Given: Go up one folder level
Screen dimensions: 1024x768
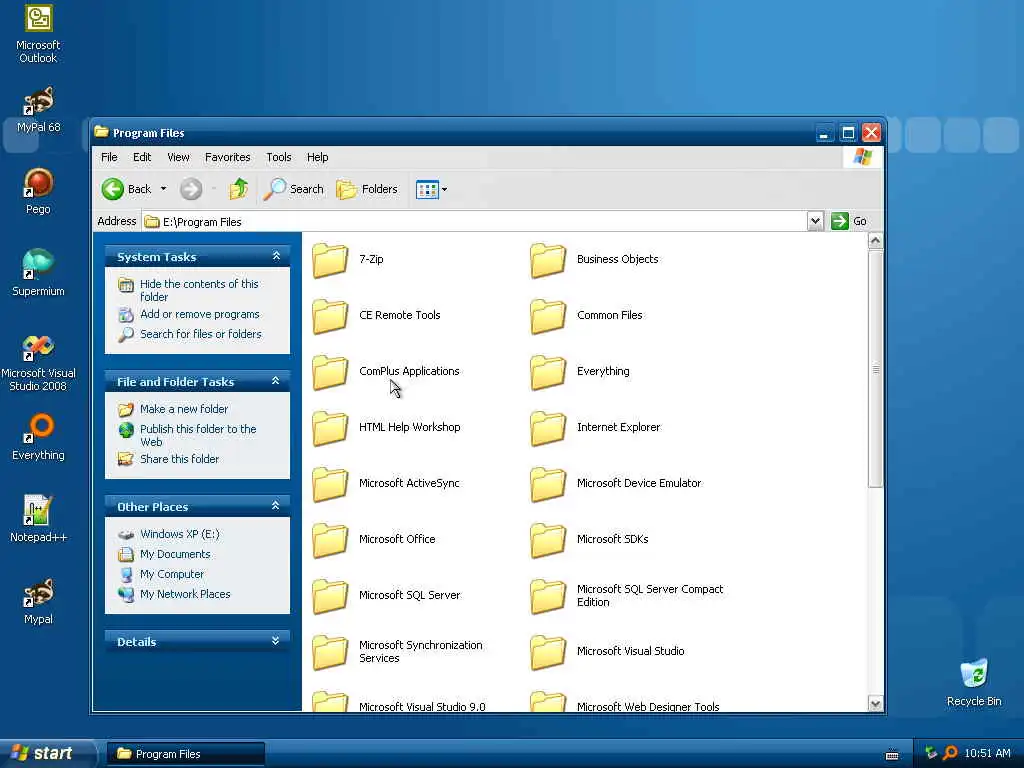Looking at the screenshot, I should coord(238,189).
